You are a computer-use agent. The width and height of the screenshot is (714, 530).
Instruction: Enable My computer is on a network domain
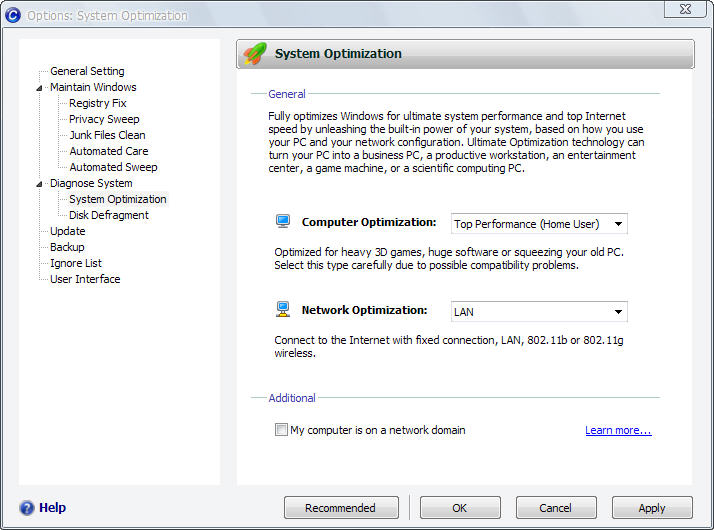(281, 430)
